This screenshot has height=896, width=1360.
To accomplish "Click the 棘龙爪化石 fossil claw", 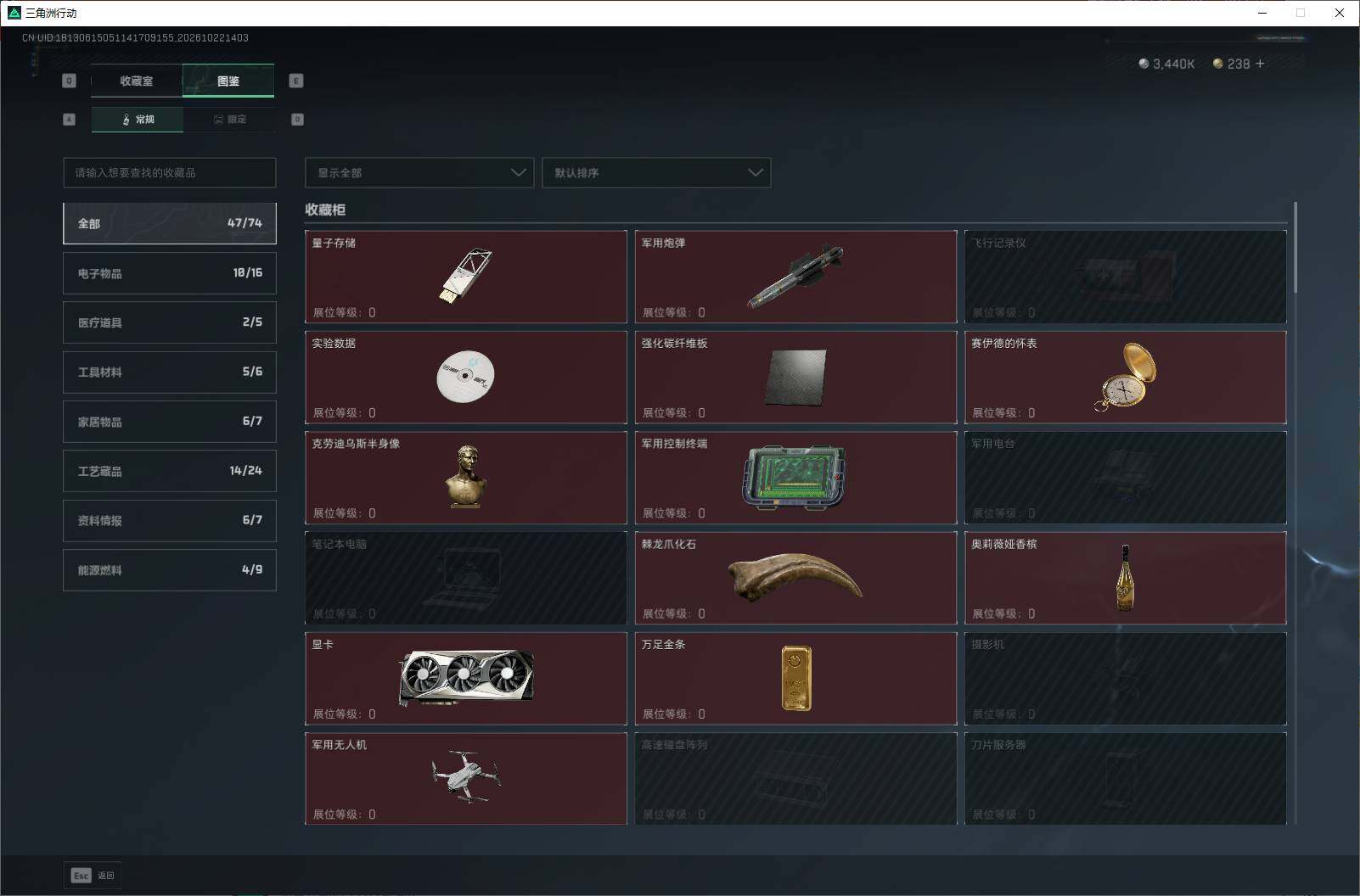I will tap(795, 578).
